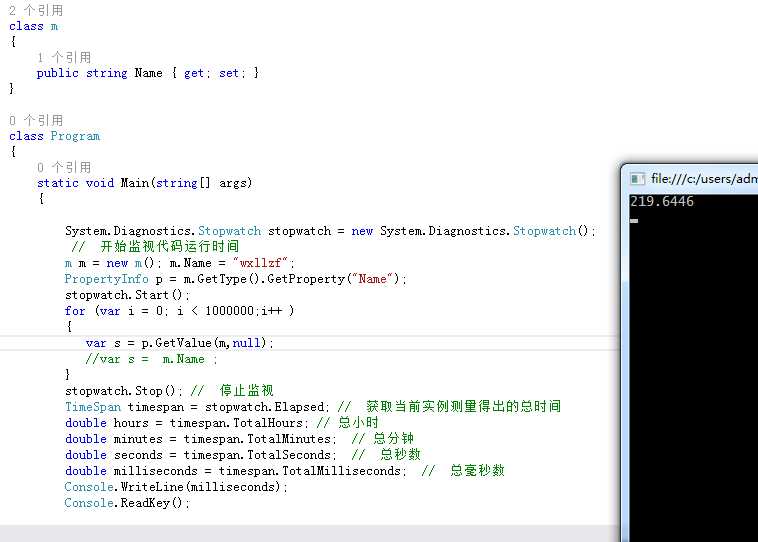Click the 'Name' property identifier in class m

[148, 73]
